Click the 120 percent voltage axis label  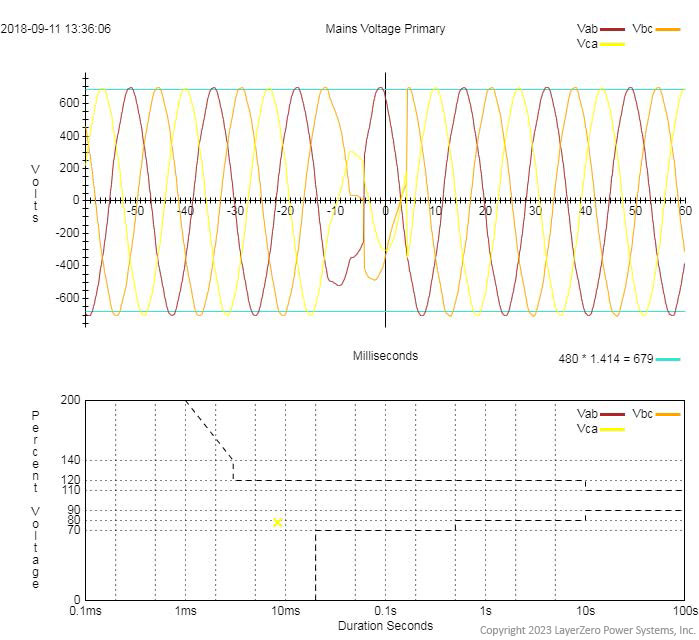[x=70, y=480]
